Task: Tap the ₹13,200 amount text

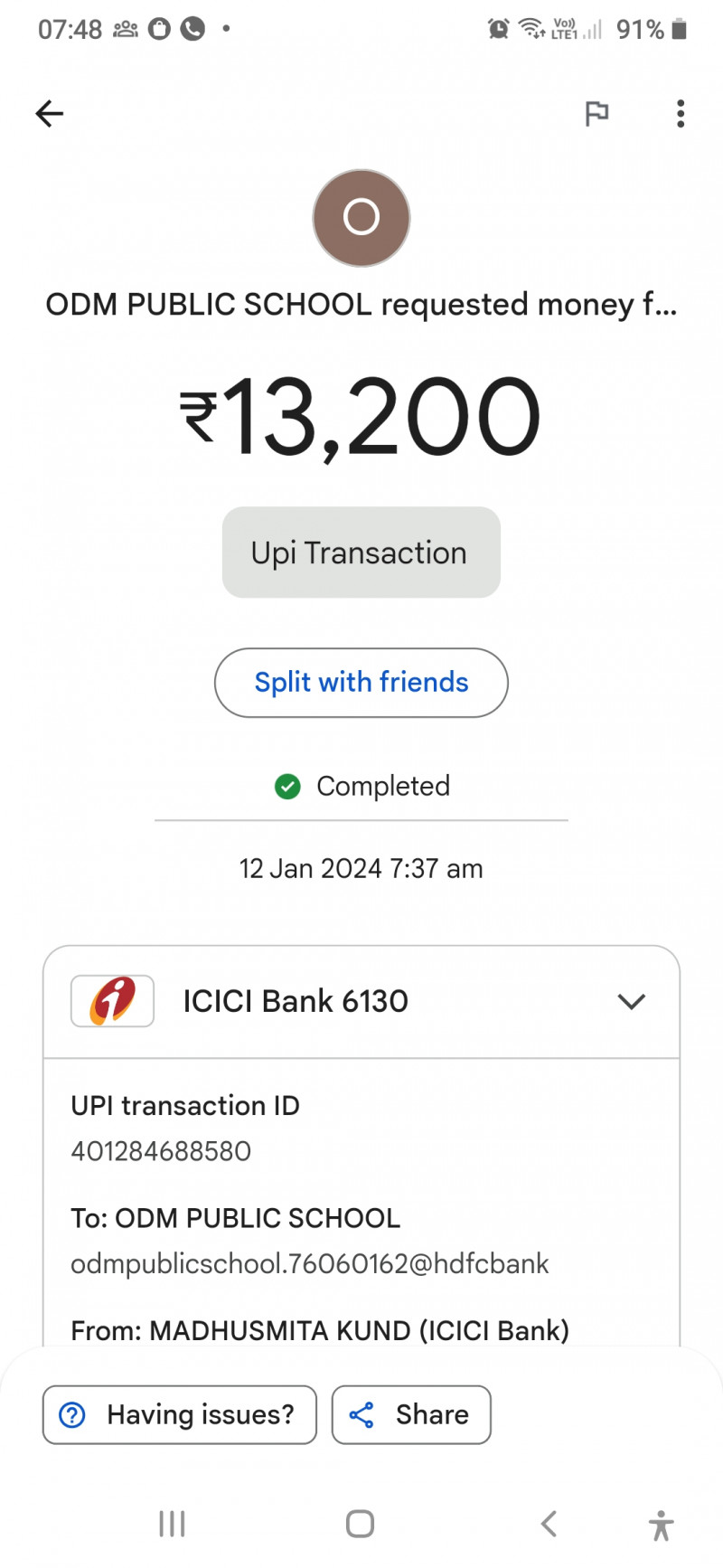Action: coord(361,417)
